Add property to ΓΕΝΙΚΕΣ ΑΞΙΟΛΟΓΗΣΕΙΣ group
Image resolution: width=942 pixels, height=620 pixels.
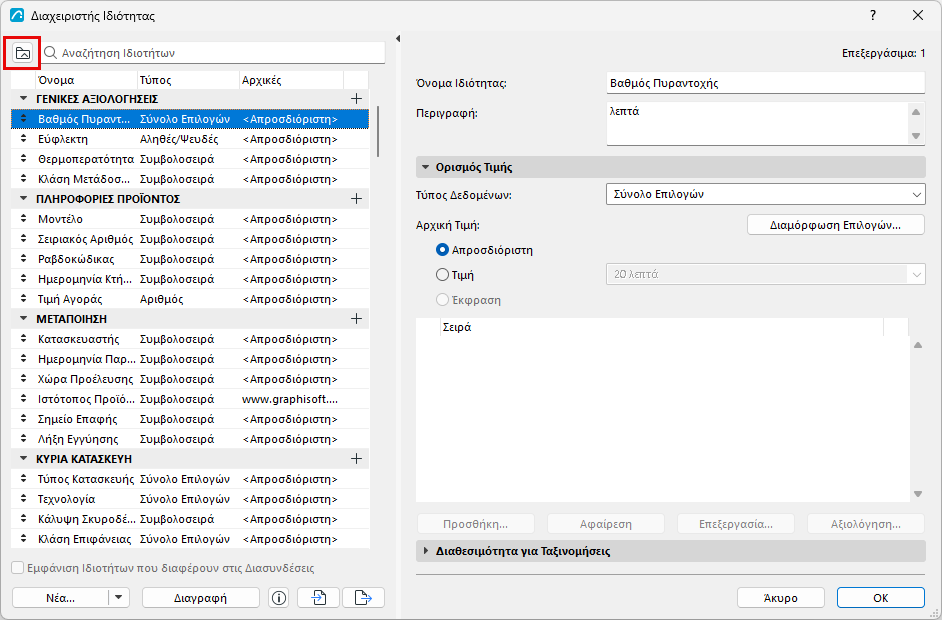click(x=356, y=99)
